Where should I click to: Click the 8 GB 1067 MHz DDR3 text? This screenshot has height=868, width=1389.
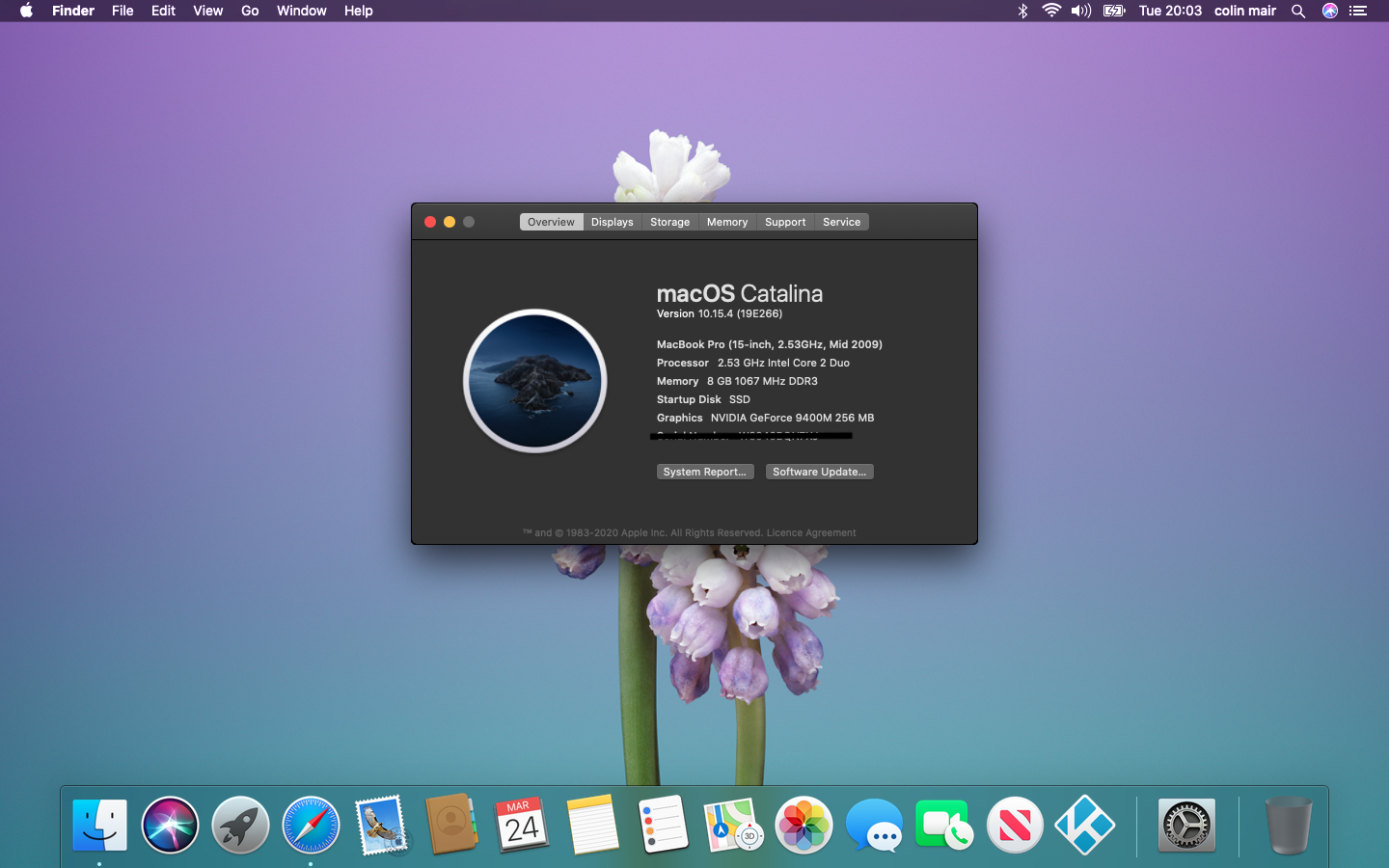click(x=762, y=381)
